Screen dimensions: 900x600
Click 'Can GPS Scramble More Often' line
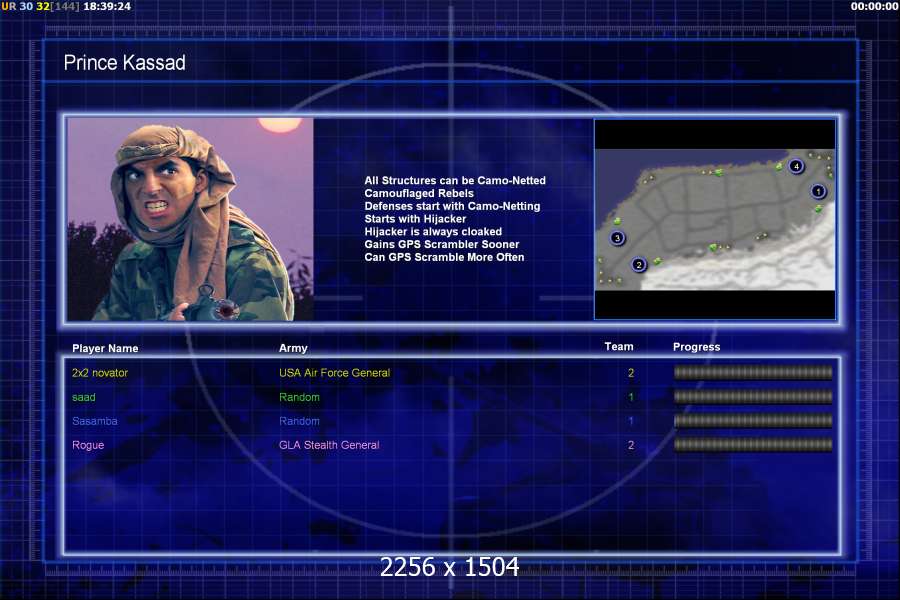tap(444, 257)
